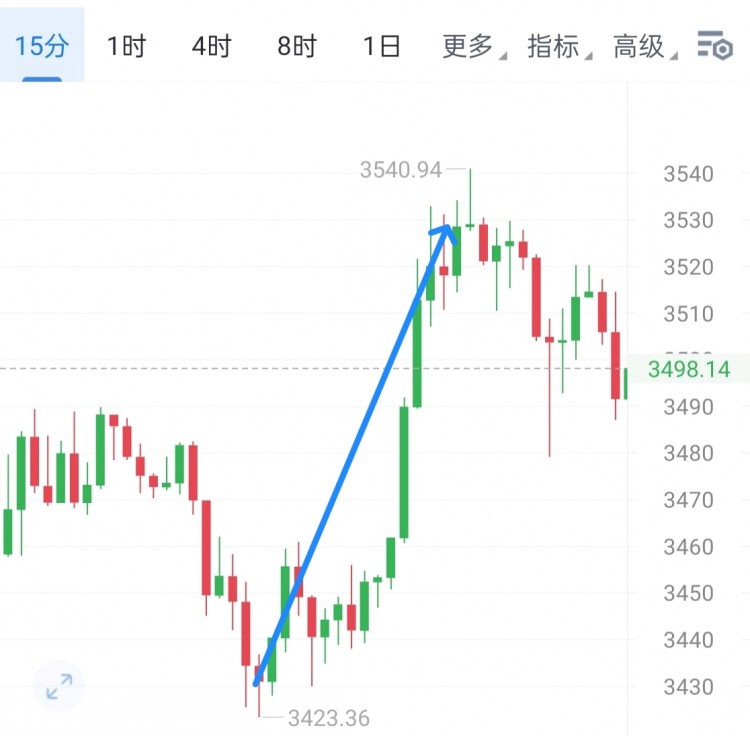
Task: Click the 3540.94 high price label
Action: [x=400, y=170]
